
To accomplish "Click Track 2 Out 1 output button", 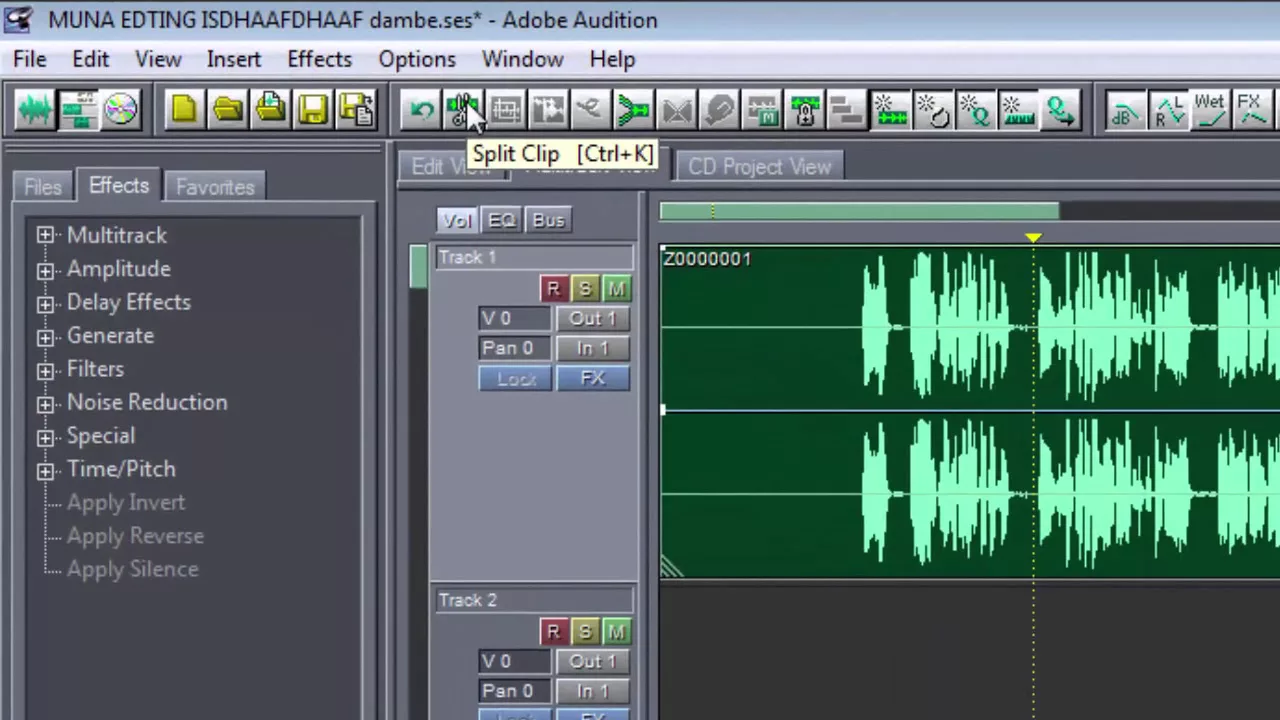I will tap(593, 662).
